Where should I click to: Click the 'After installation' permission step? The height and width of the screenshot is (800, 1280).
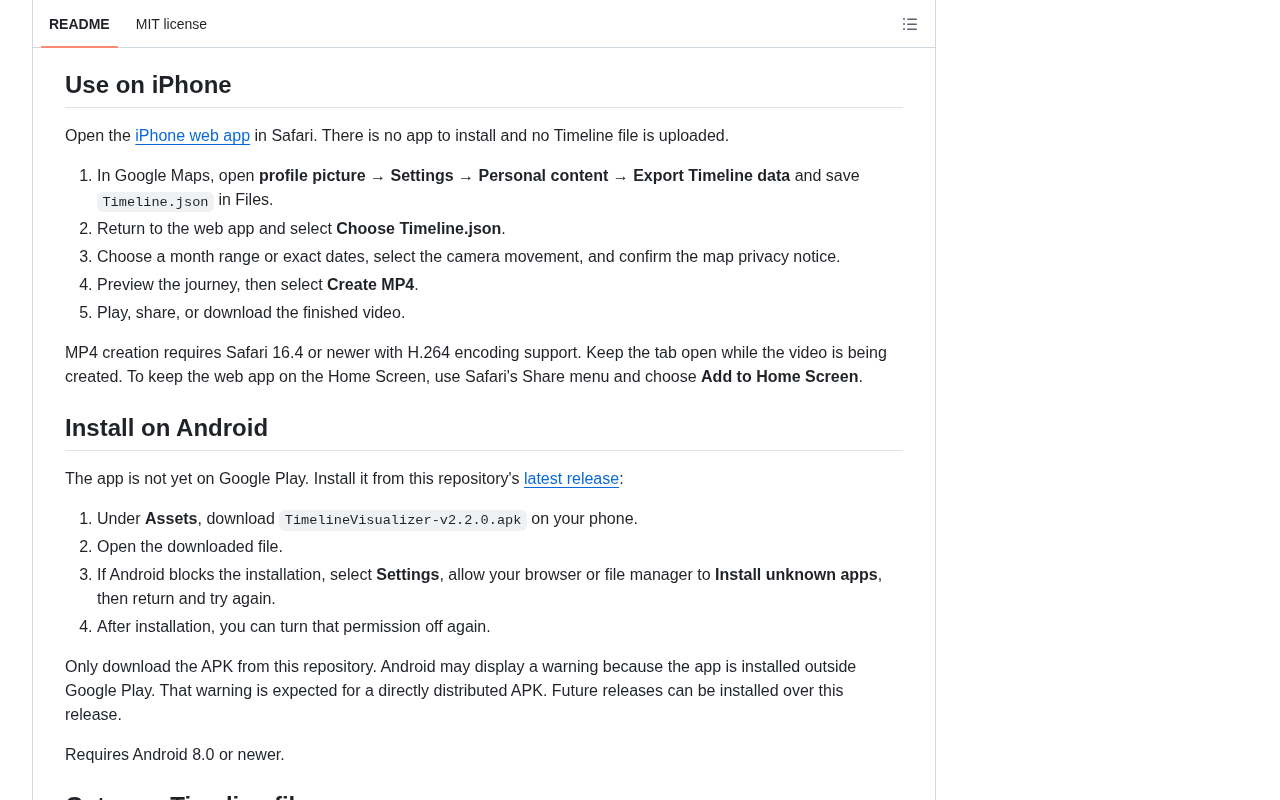(x=294, y=626)
